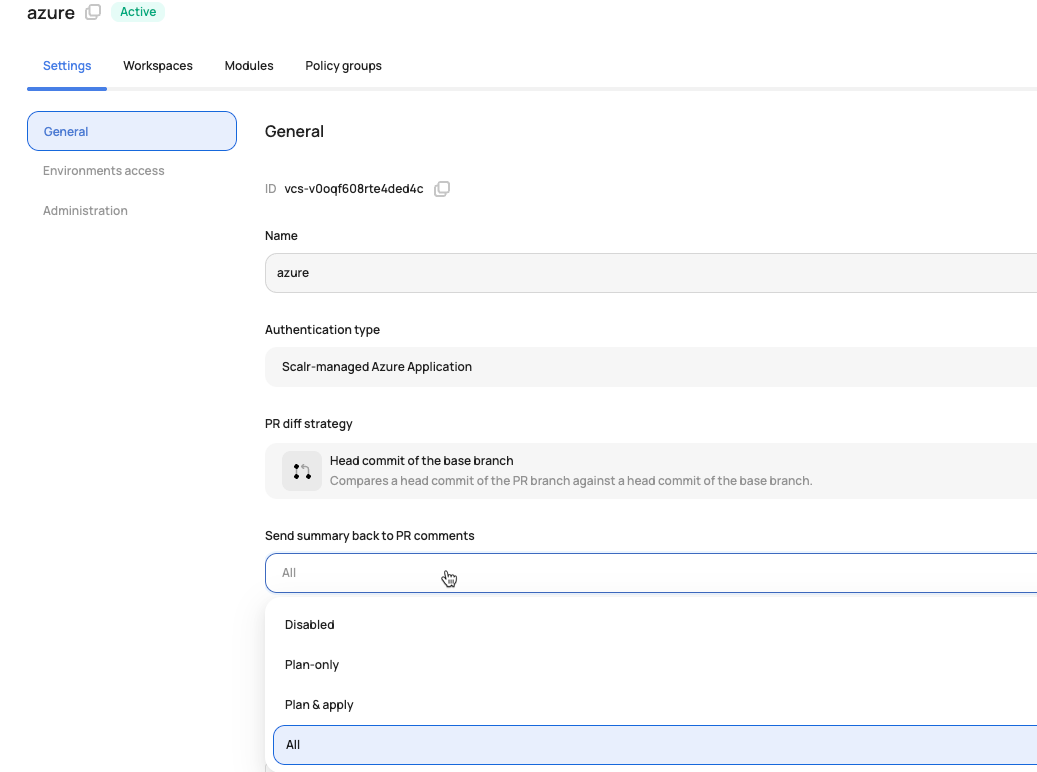Open the Send summary back dropdown
Image resolution: width=1037 pixels, height=772 pixels.
click(651, 573)
